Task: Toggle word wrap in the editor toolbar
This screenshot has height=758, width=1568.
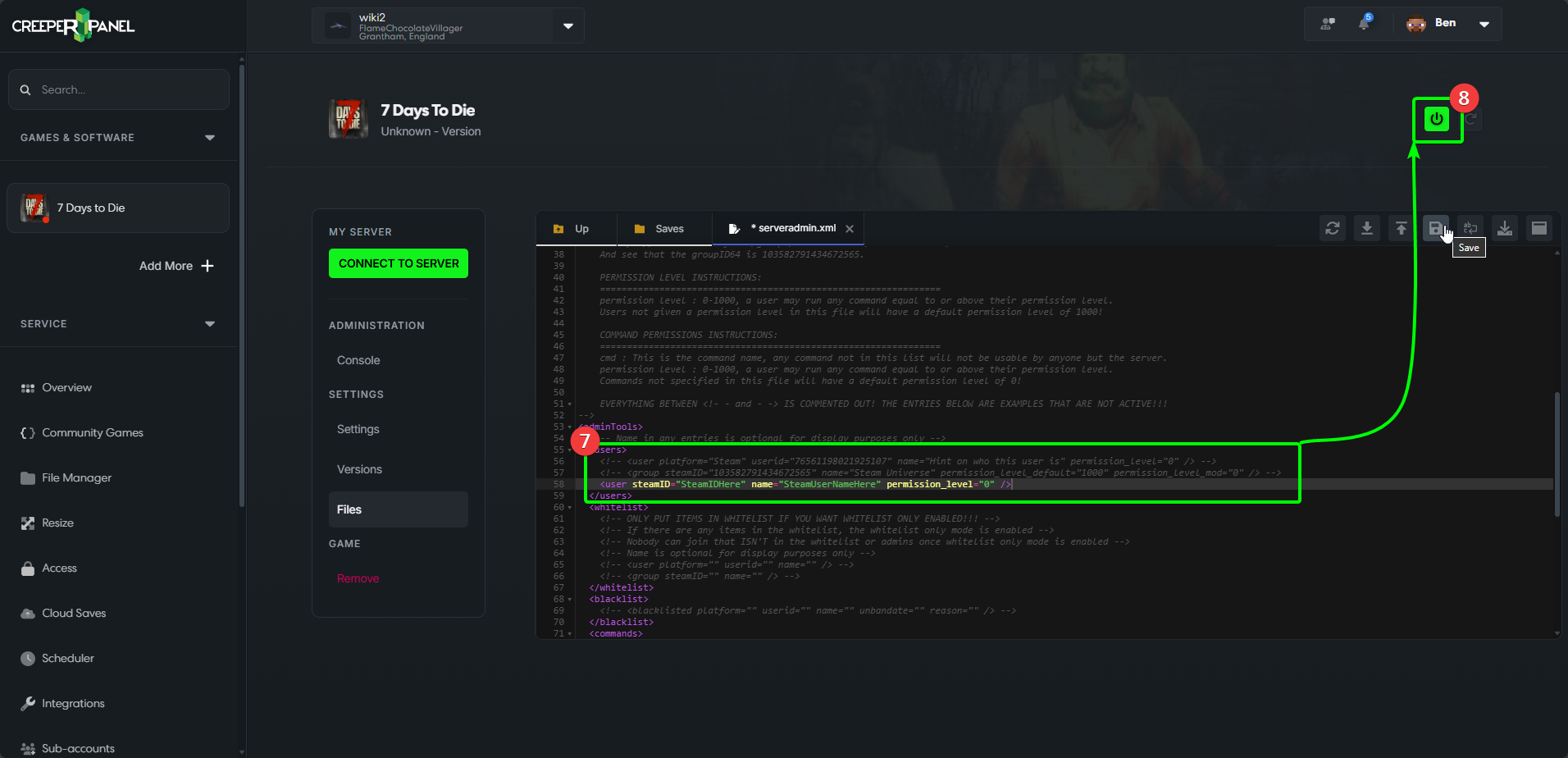Action: [1470, 228]
